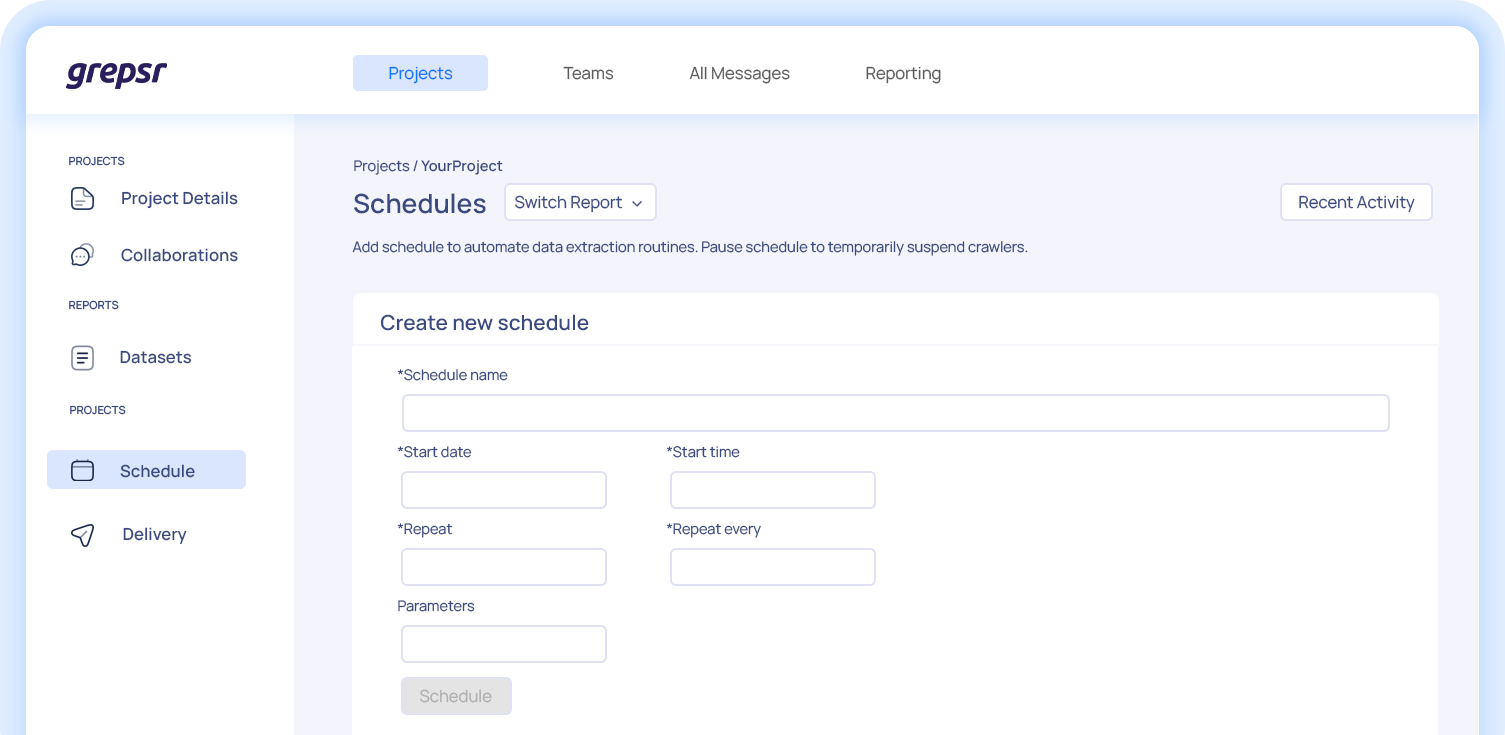Go to All Messages tab
Screen dimensions: 1505x735
click(739, 73)
